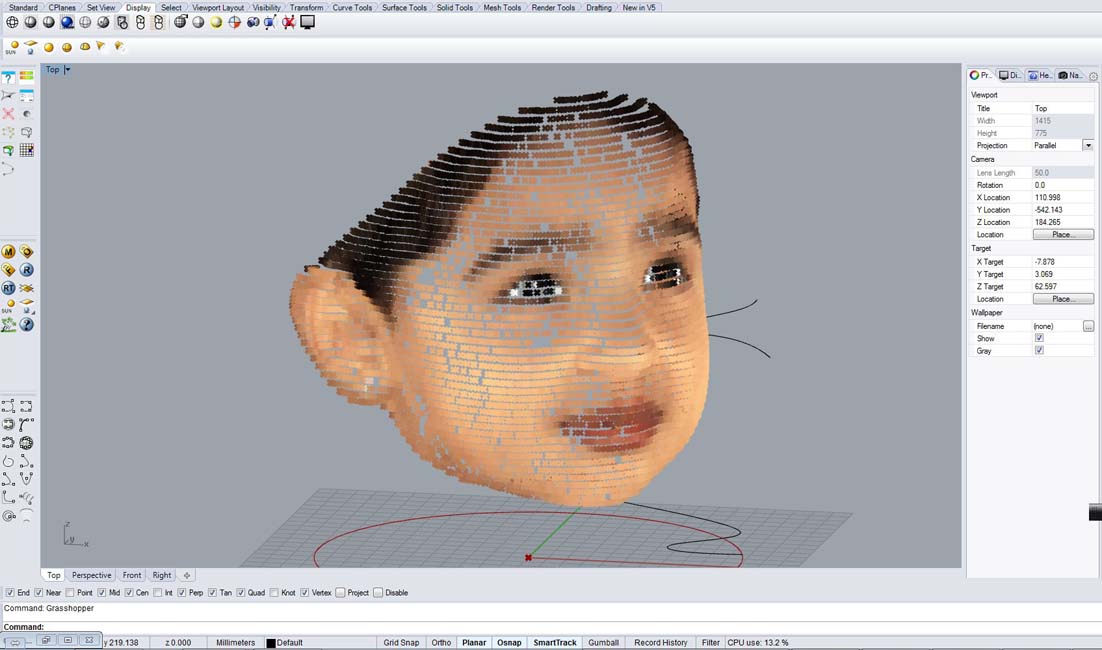
Task: Click the red X sphere toolbar icon
Action: coord(289,22)
